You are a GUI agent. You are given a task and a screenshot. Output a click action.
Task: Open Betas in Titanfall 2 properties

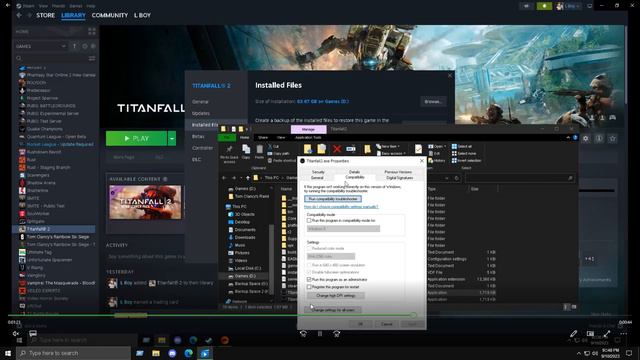(198, 136)
